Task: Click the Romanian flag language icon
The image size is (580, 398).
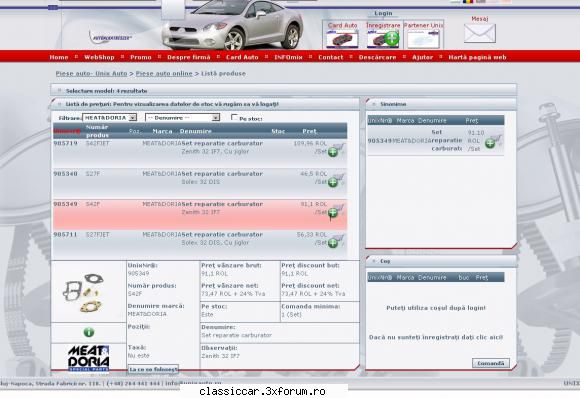Action: pos(468,1)
